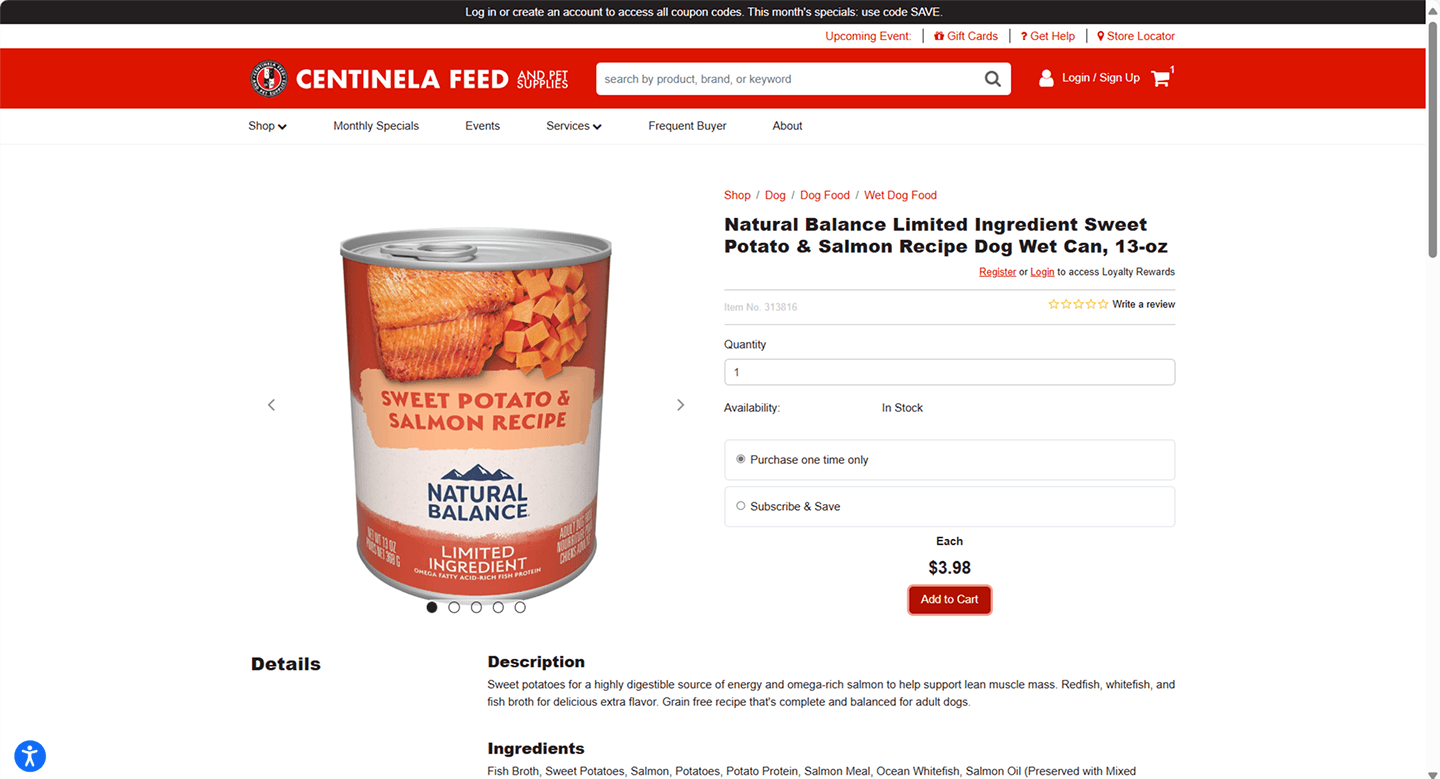Expand the Shop dropdown menu
The width and height of the screenshot is (1440, 779).
tap(267, 126)
